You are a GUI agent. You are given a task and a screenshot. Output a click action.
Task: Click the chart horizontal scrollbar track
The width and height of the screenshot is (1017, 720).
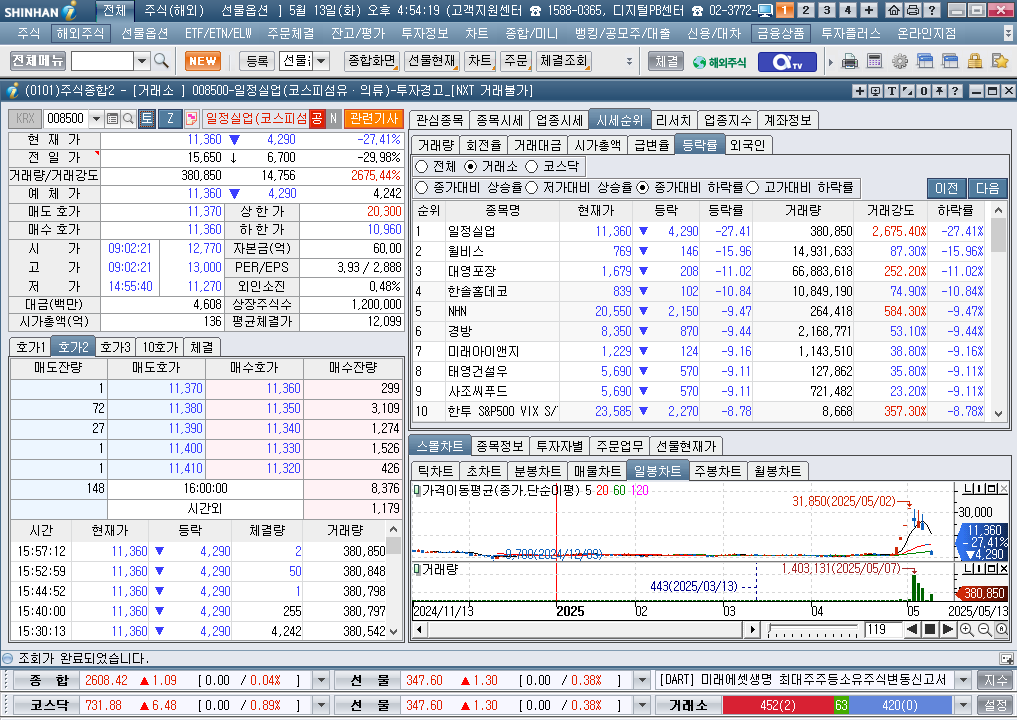584,629
